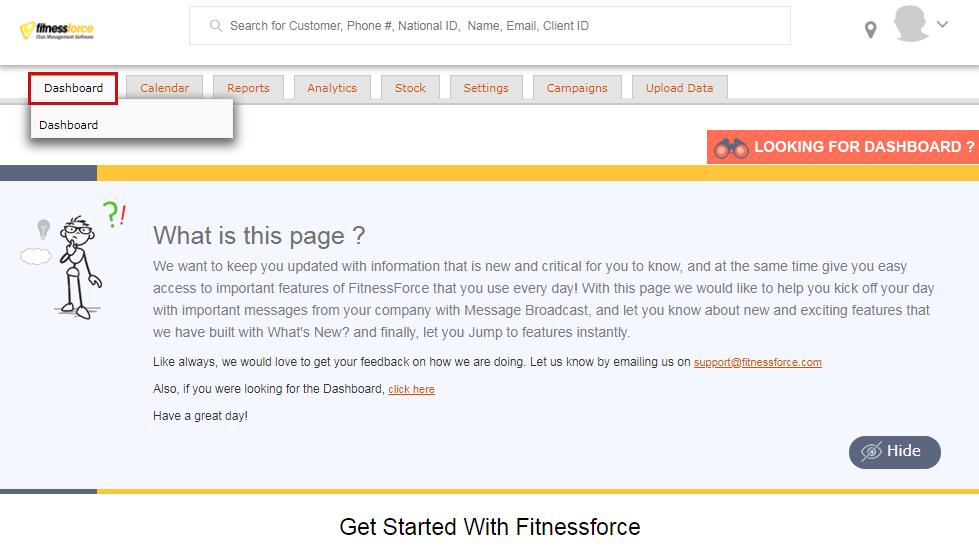
Task: Click the thinking stick figure illustration
Action: (75, 262)
